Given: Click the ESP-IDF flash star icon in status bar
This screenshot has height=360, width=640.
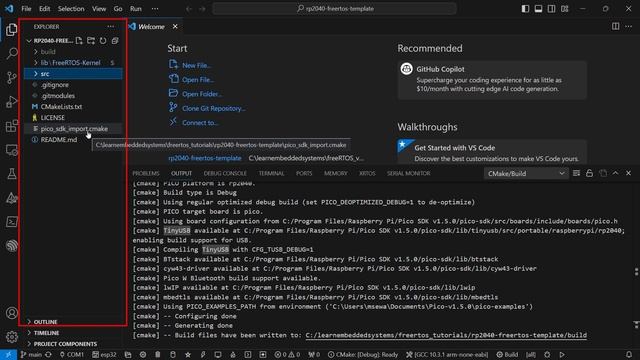Looking at the screenshot, I should pyautogui.click(x=188, y=354).
